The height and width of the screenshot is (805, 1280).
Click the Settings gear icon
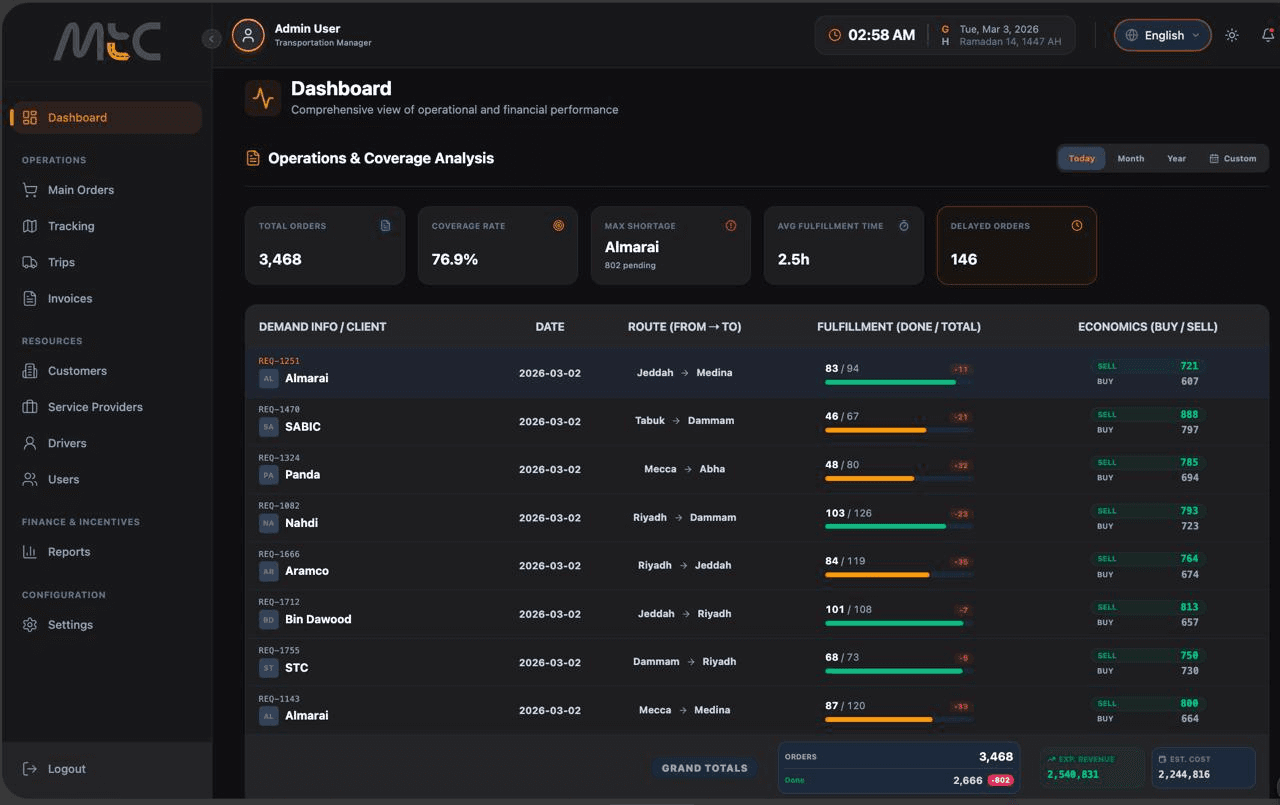[30, 625]
